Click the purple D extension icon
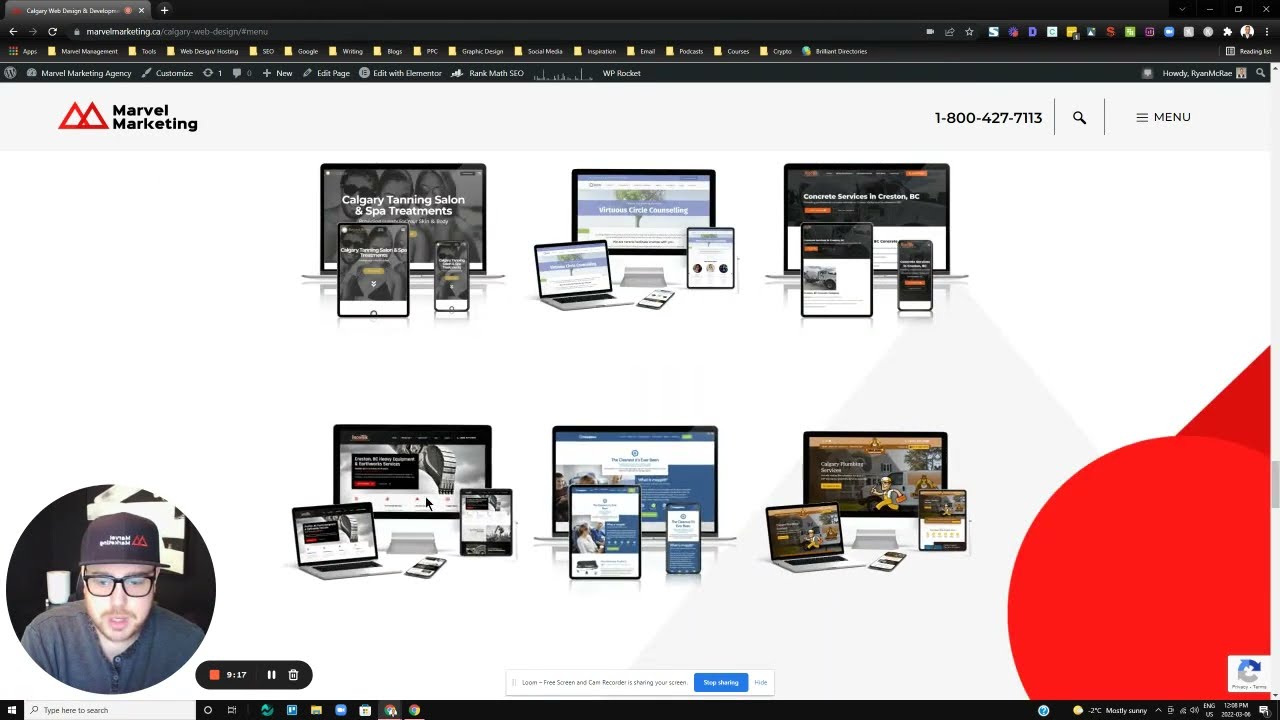 (1032, 31)
